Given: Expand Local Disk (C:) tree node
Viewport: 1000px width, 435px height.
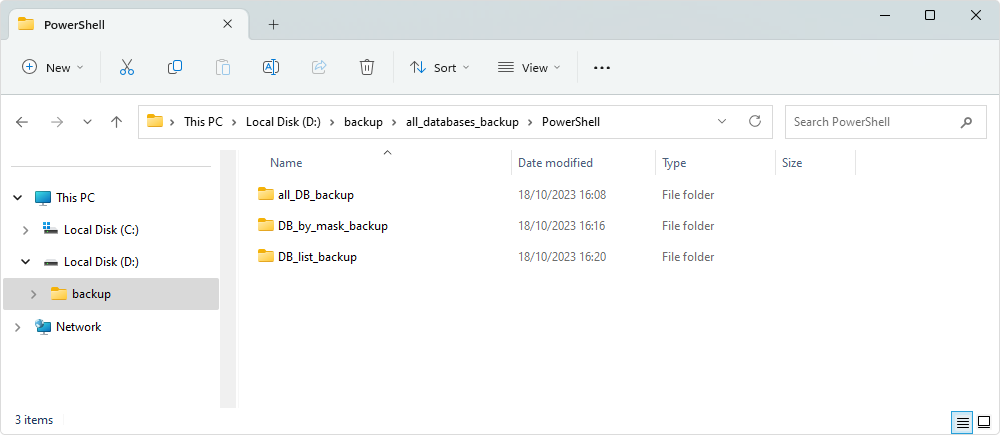Looking at the screenshot, I should [26, 230].
